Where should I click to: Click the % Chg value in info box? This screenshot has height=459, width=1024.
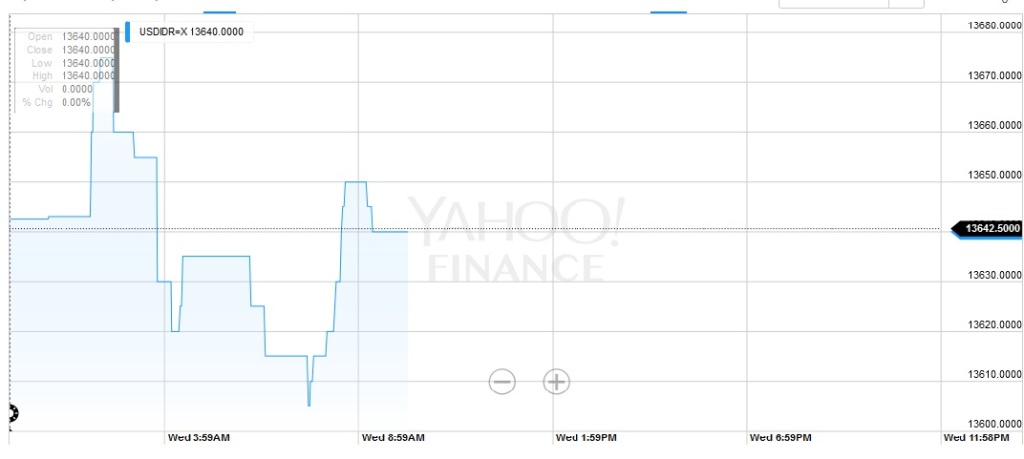[76, 102]
